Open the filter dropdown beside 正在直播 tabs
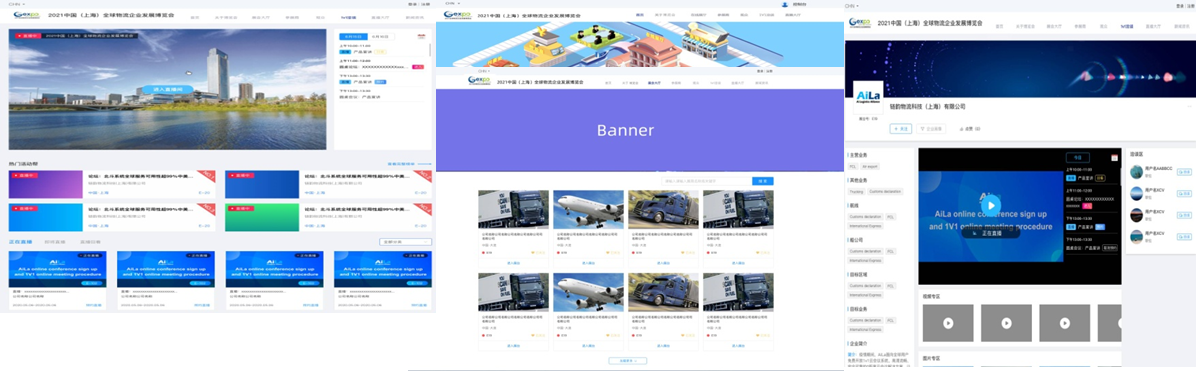Screen dimensions: 1196x371 [x=405, y=242]
